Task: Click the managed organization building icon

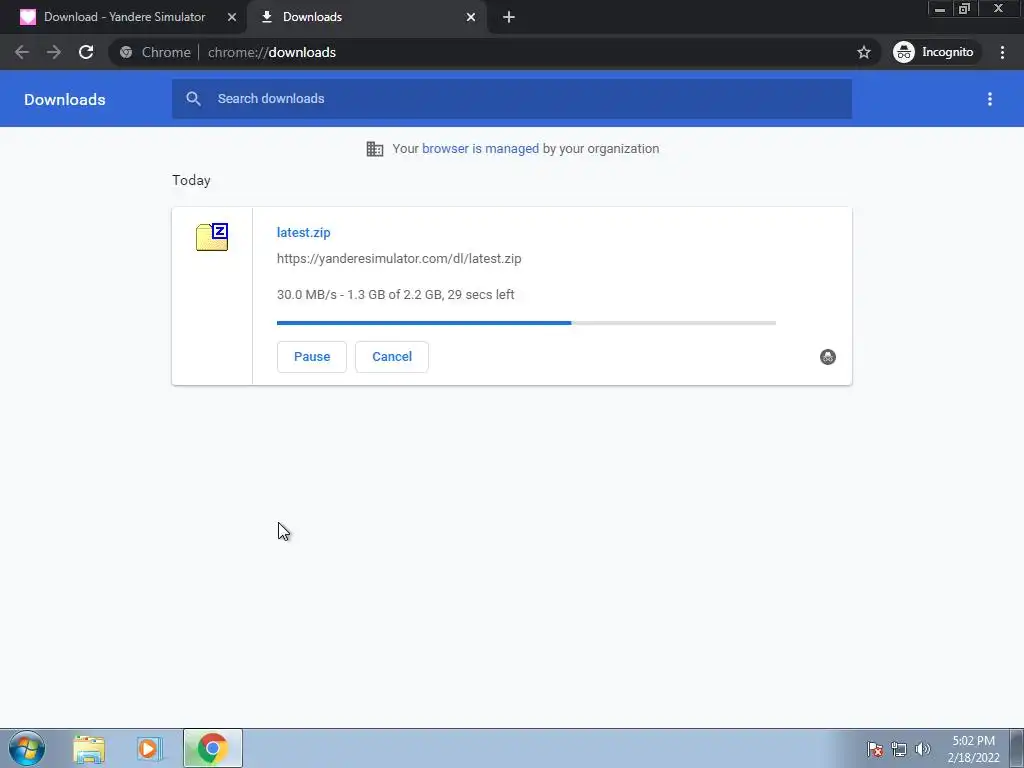Action: pyautogui.click(x=375, y=149)
